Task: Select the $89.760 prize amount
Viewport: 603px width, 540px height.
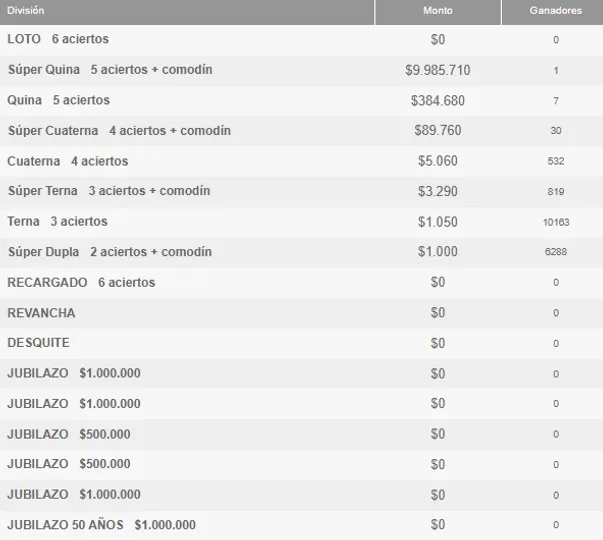Action: coord(437,131)
